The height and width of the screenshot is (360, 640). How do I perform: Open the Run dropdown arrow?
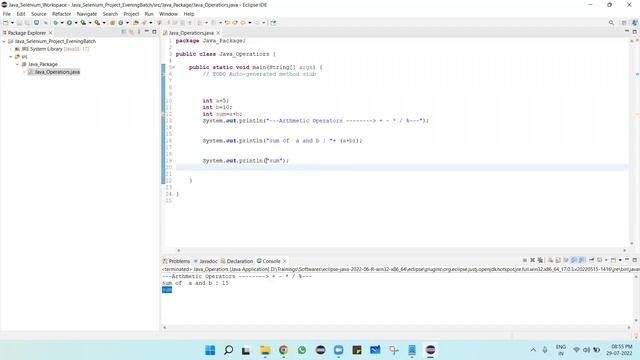click(76, 23)
